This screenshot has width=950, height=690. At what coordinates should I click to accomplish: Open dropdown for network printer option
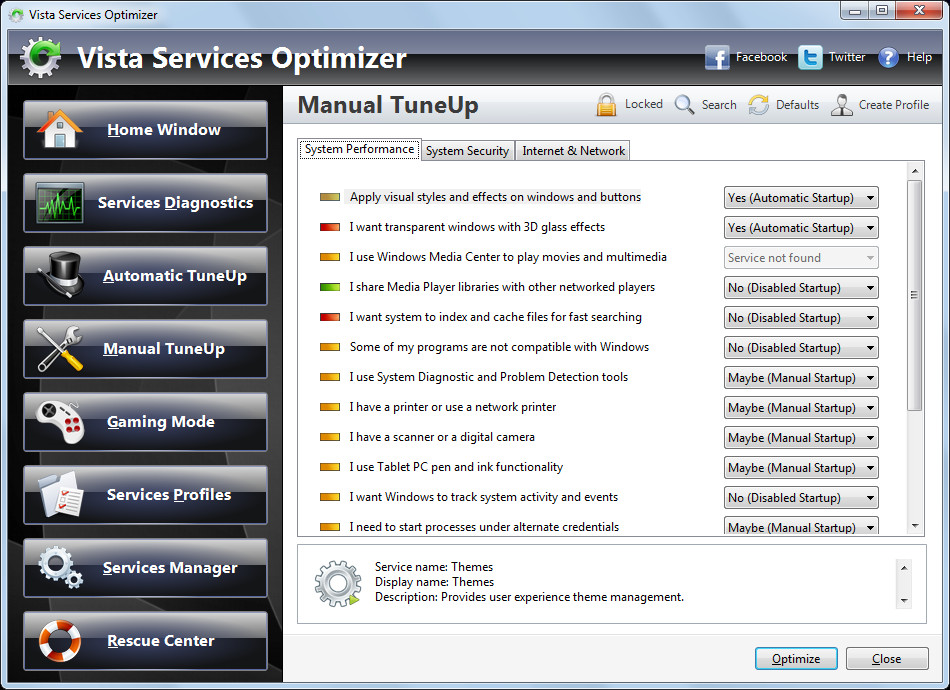click(x=801, y=408)
